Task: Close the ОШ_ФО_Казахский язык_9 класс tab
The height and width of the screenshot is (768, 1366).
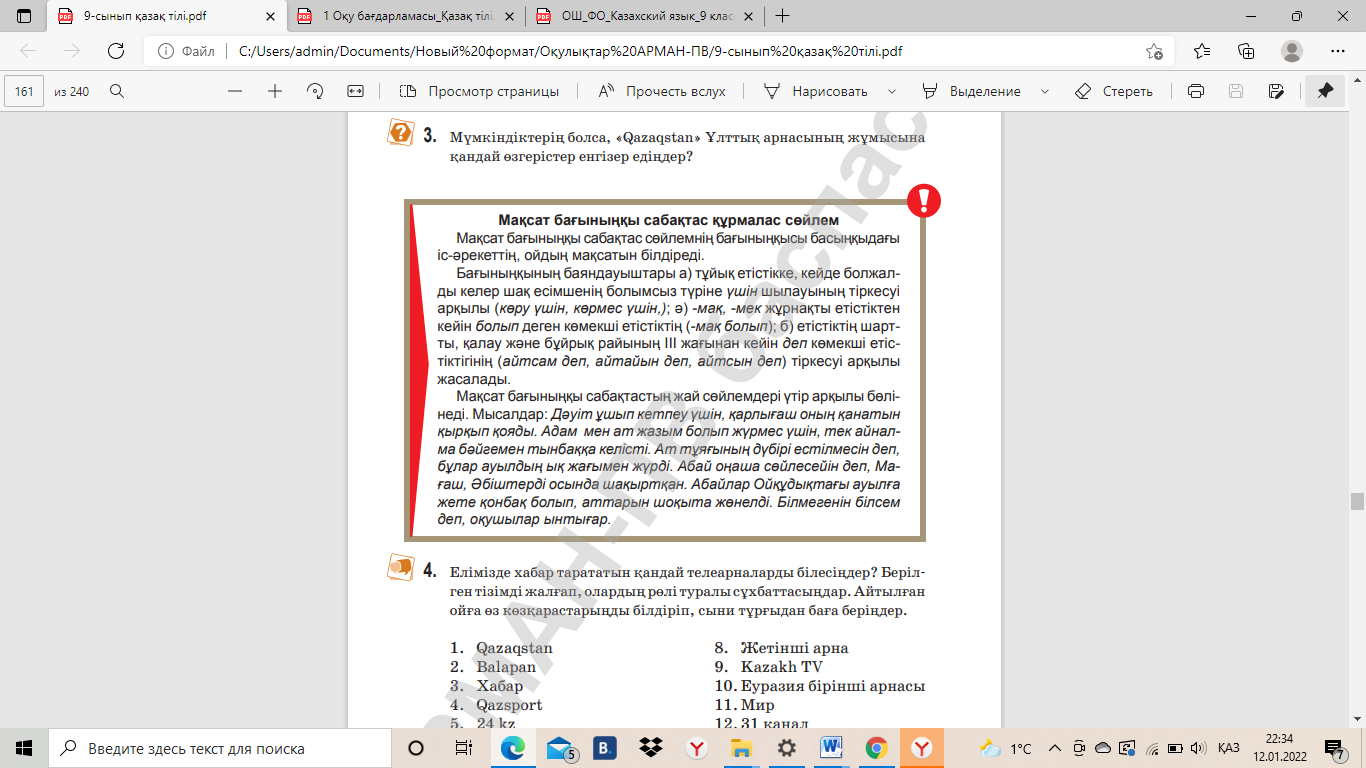Action: click(748, 16)
